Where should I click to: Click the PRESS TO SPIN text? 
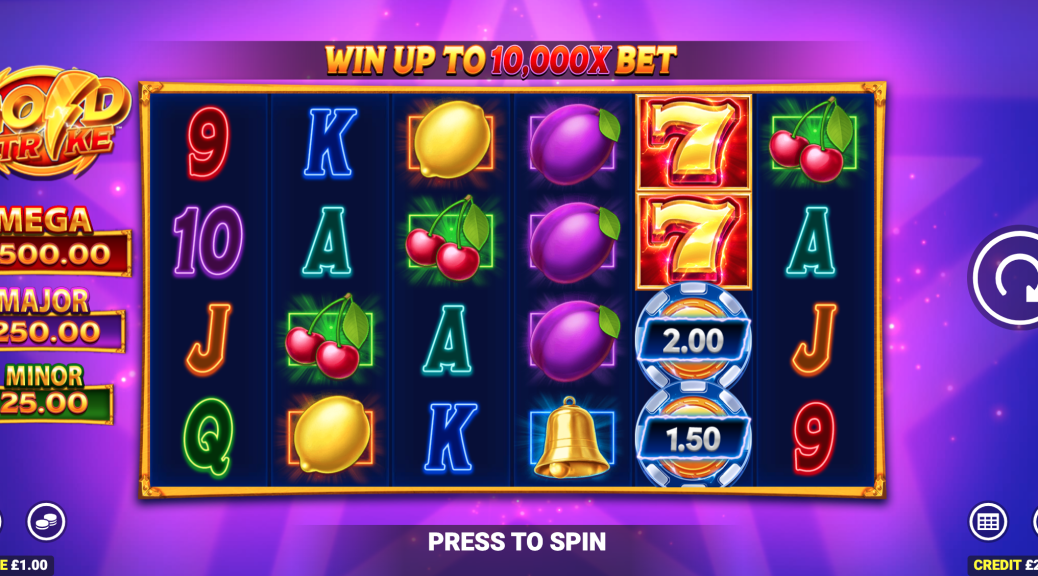pyautogui.click(x=517, y=542)
